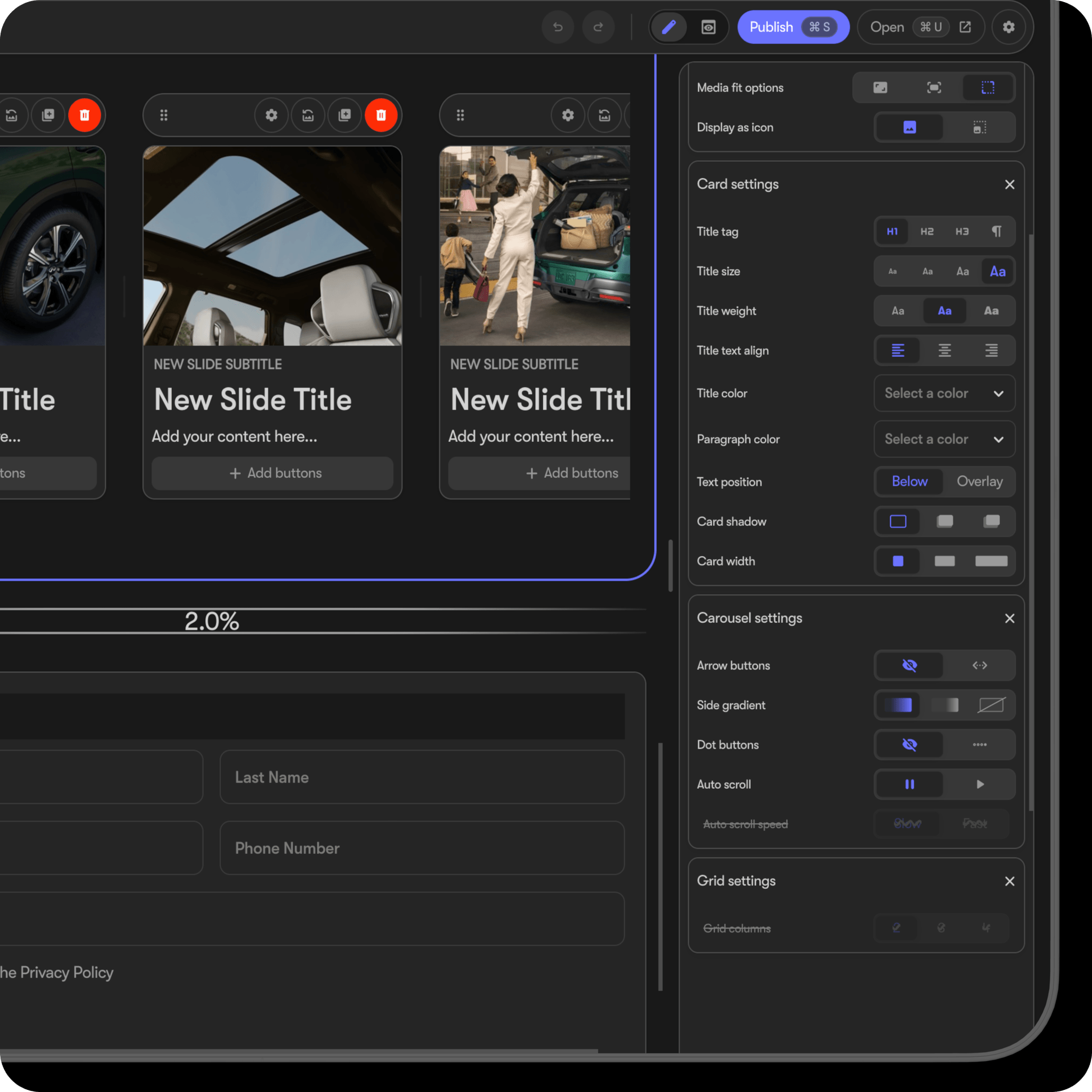The height and width of the screenshot is (1092, 1092).
Task: Click Add buttons on sunroof slide
Action: [x=272, y=473]
